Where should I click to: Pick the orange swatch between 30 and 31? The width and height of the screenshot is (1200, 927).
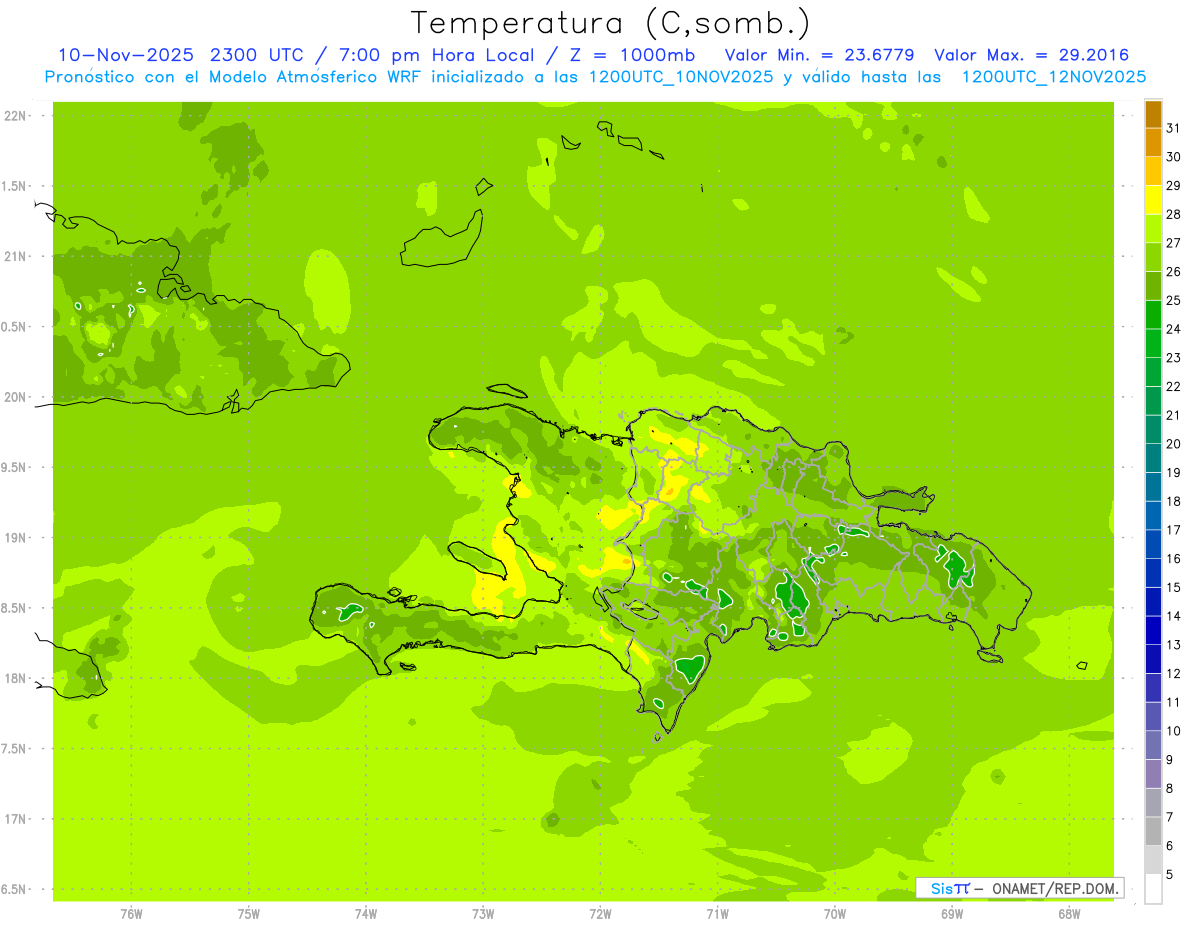(x=1153, y=143)
